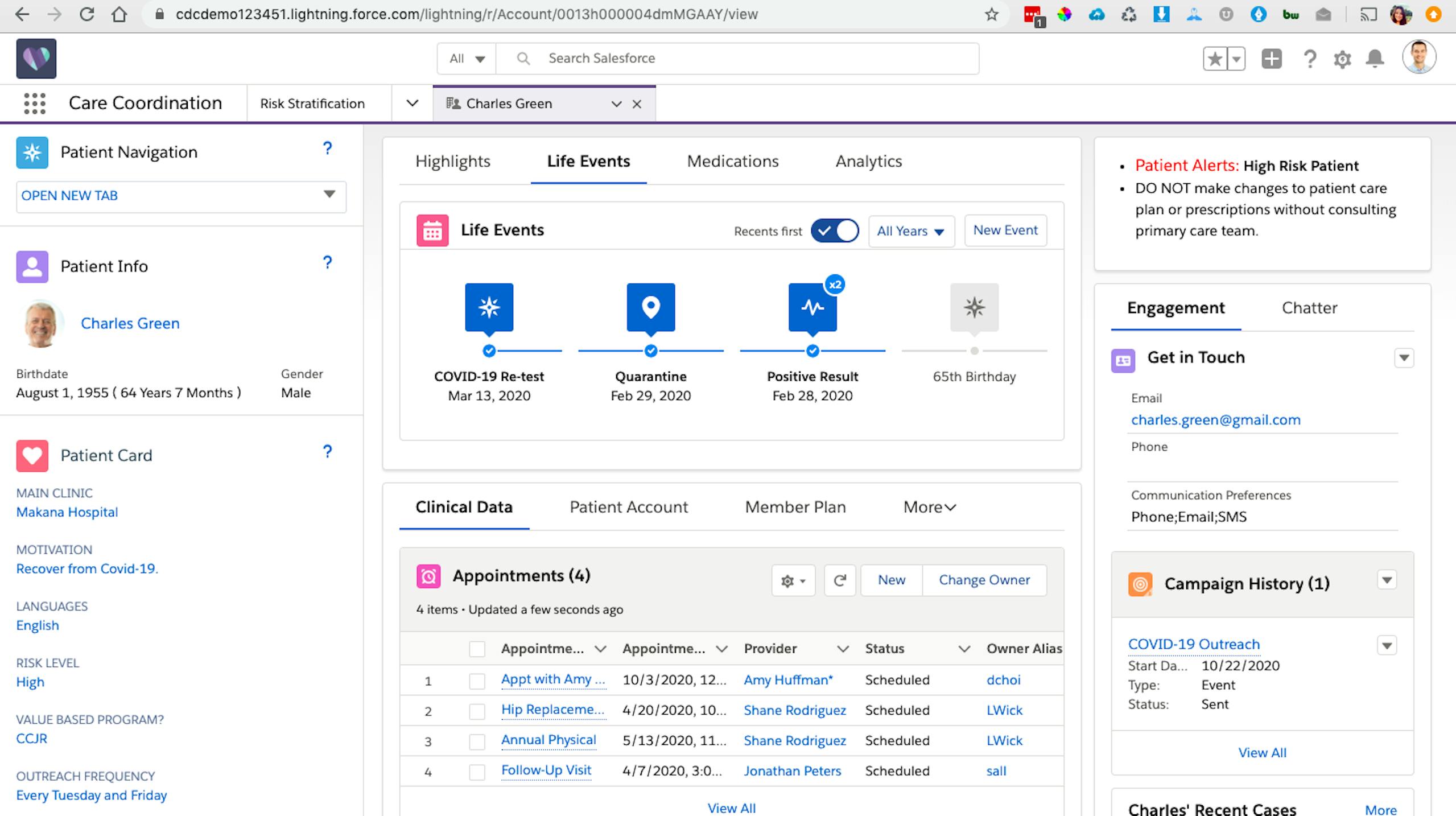Open the More tabs dropdown
Image resolution: width=1456 pixels, height=816 pixels.
click(x=930, y=507)
